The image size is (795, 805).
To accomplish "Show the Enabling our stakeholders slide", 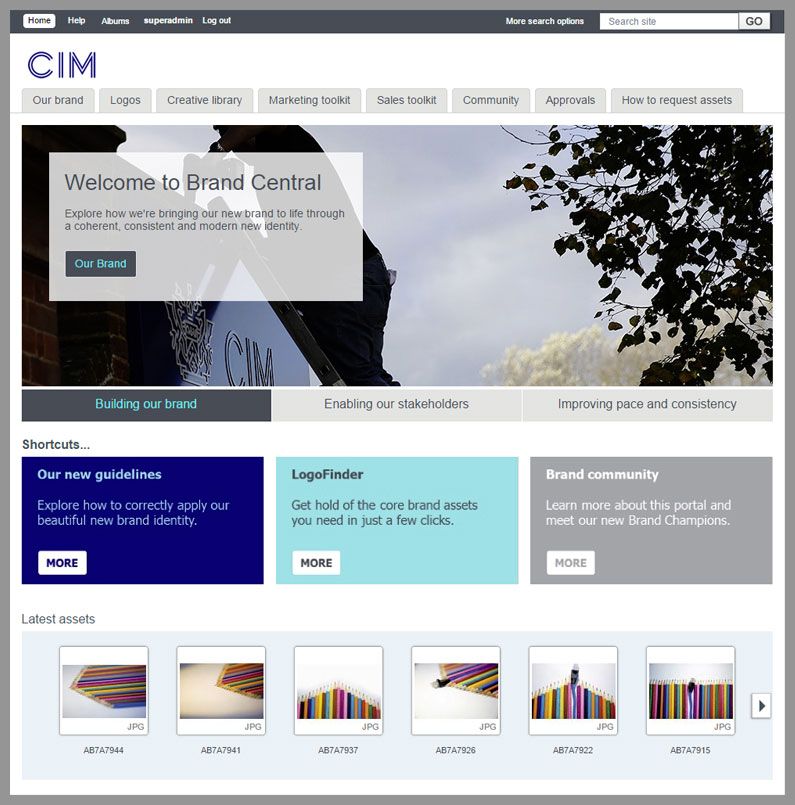I will (396, 405).
